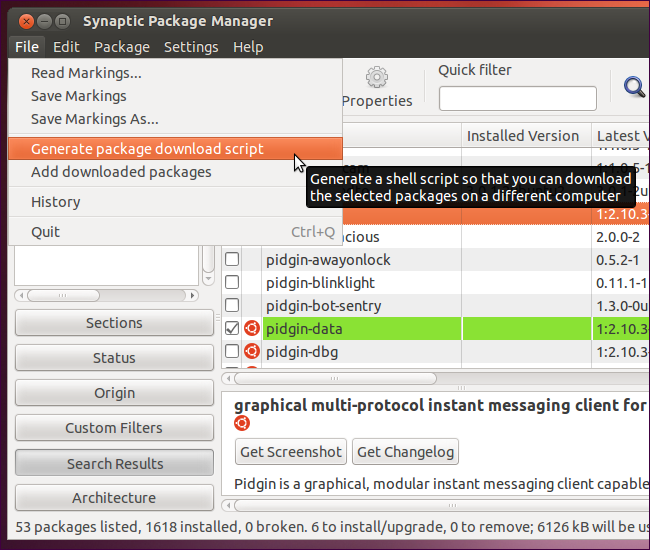Tick the pidgin-blinklight checkbox
The image size is (650, 550).
pos(232,282)
